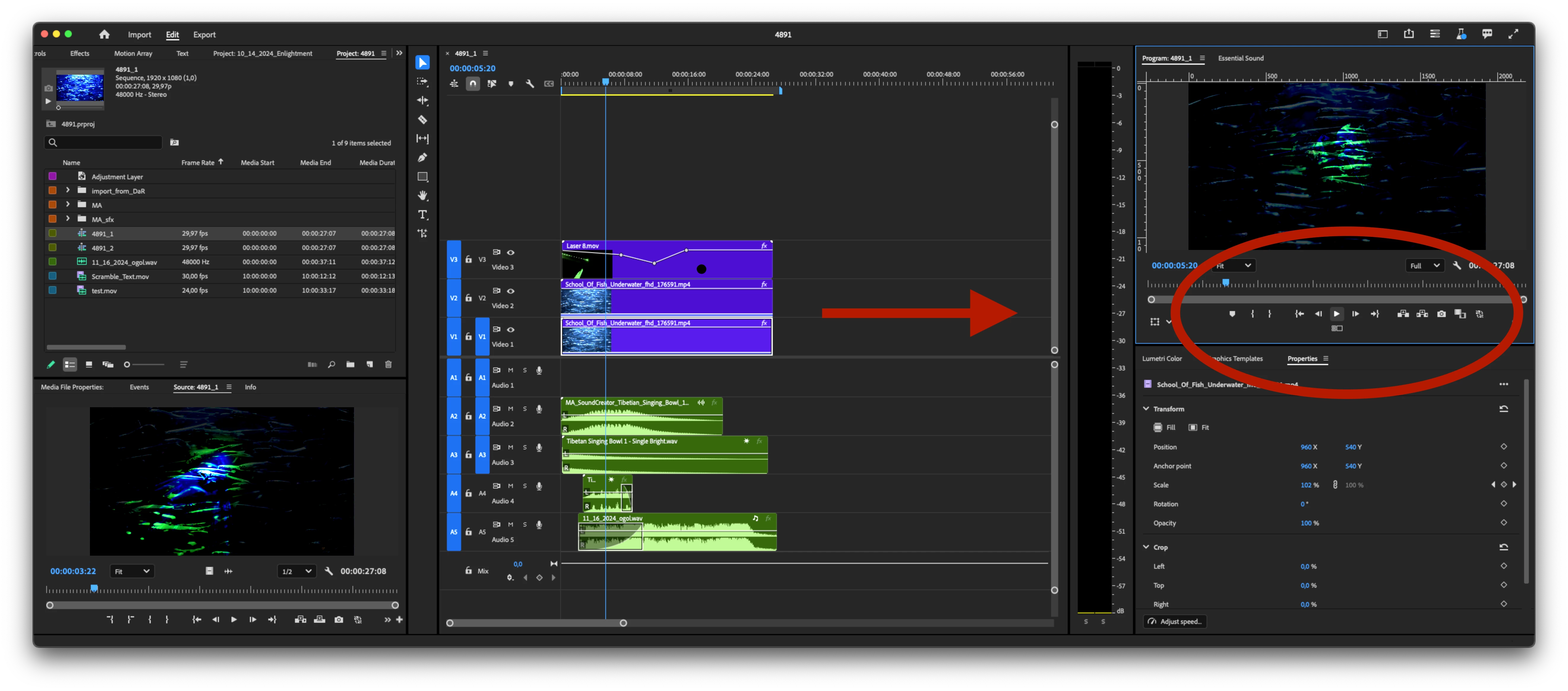The height and width of the screenshot is (691, 1568).
Task: Toggle lock on Video 2 track
Action: click(x=468, y=298)
